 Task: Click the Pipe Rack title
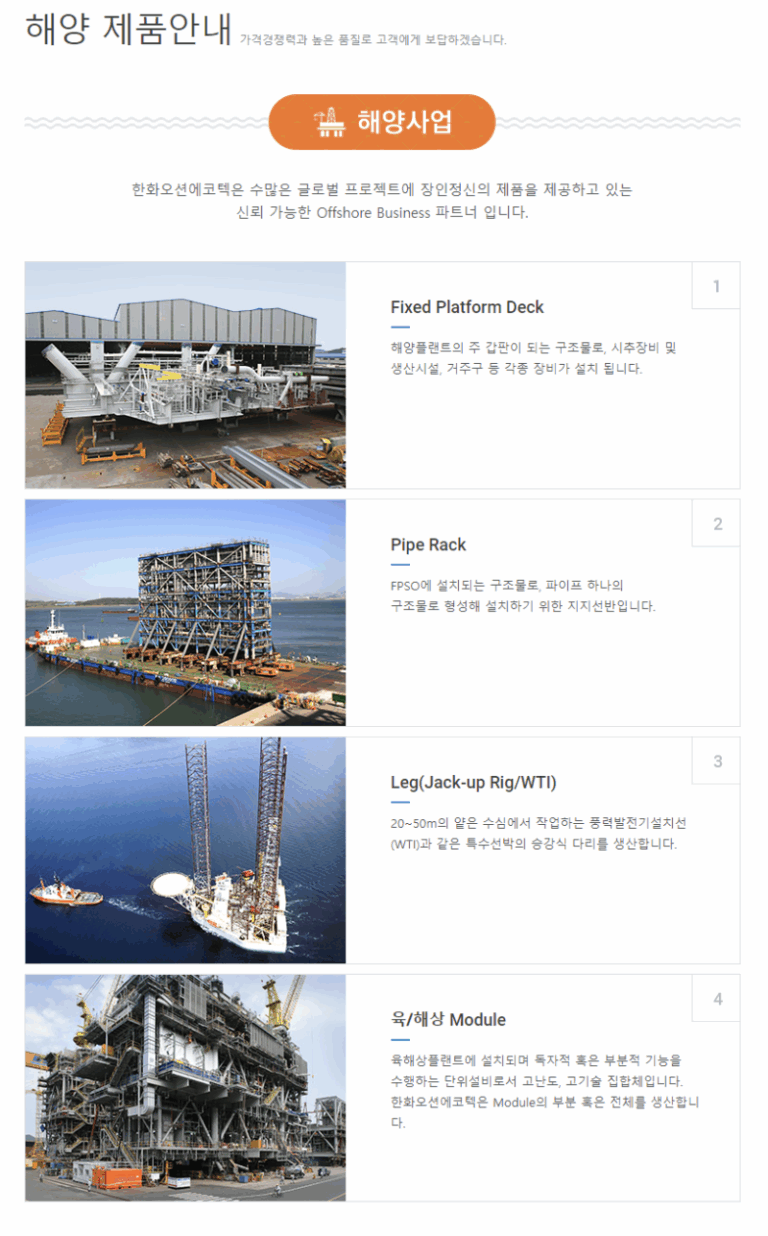coord(428,545)
